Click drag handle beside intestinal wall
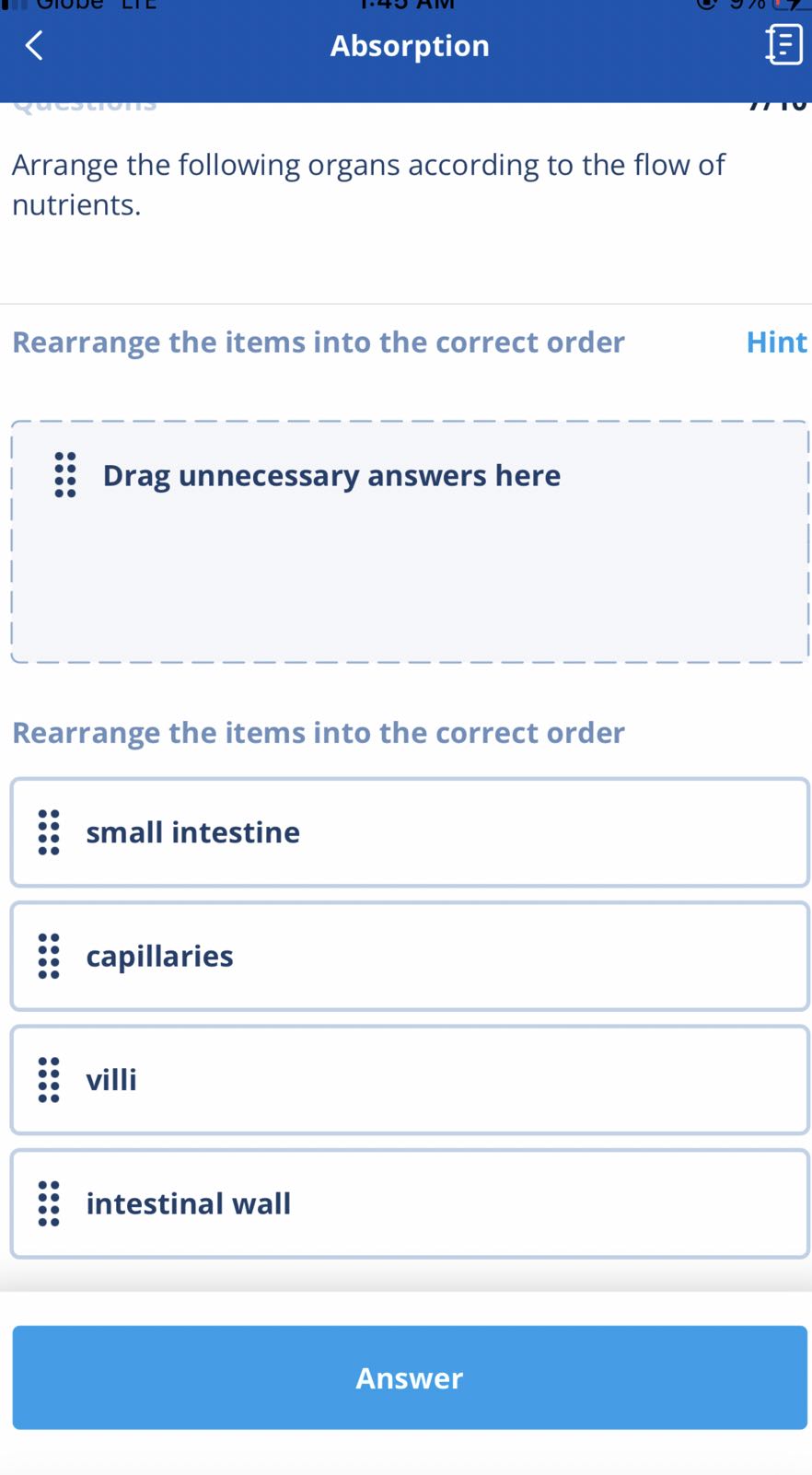 click(49, 1203)
